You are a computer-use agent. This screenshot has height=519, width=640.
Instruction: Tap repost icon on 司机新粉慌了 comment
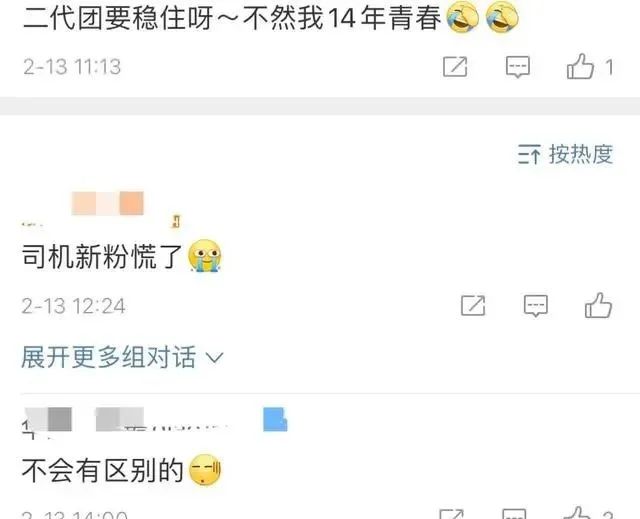[473, 306]
